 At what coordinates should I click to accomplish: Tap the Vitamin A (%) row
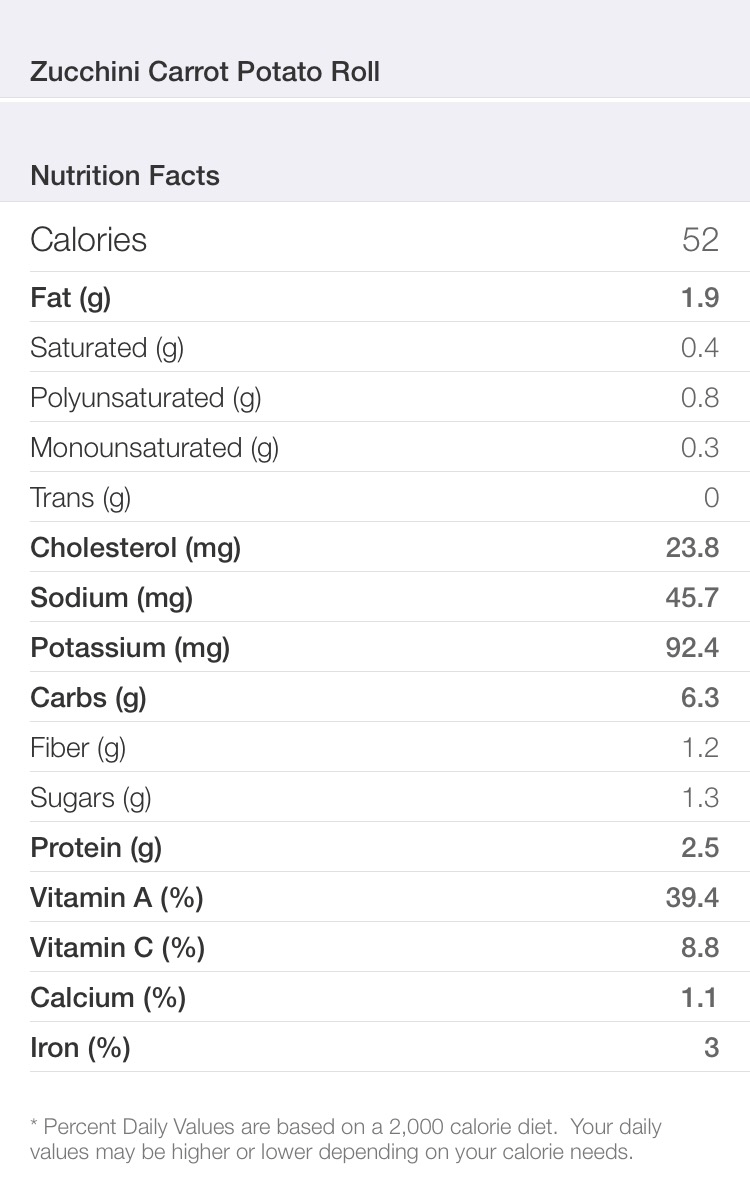375,896
